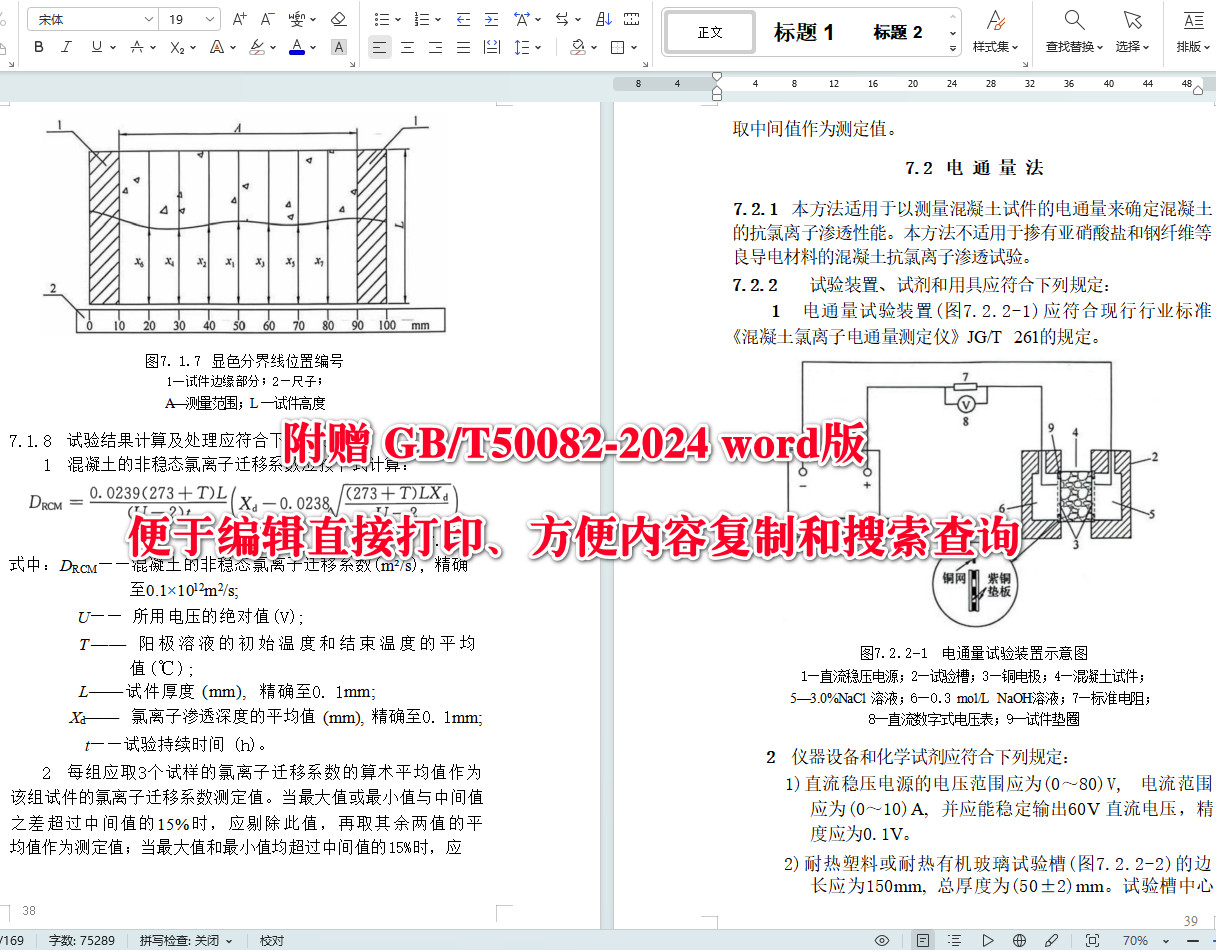Image resolution: width=1216 pixels, height=950 pixels.
Task: Increase font size with A+ icon
Action: coord(239,19)
